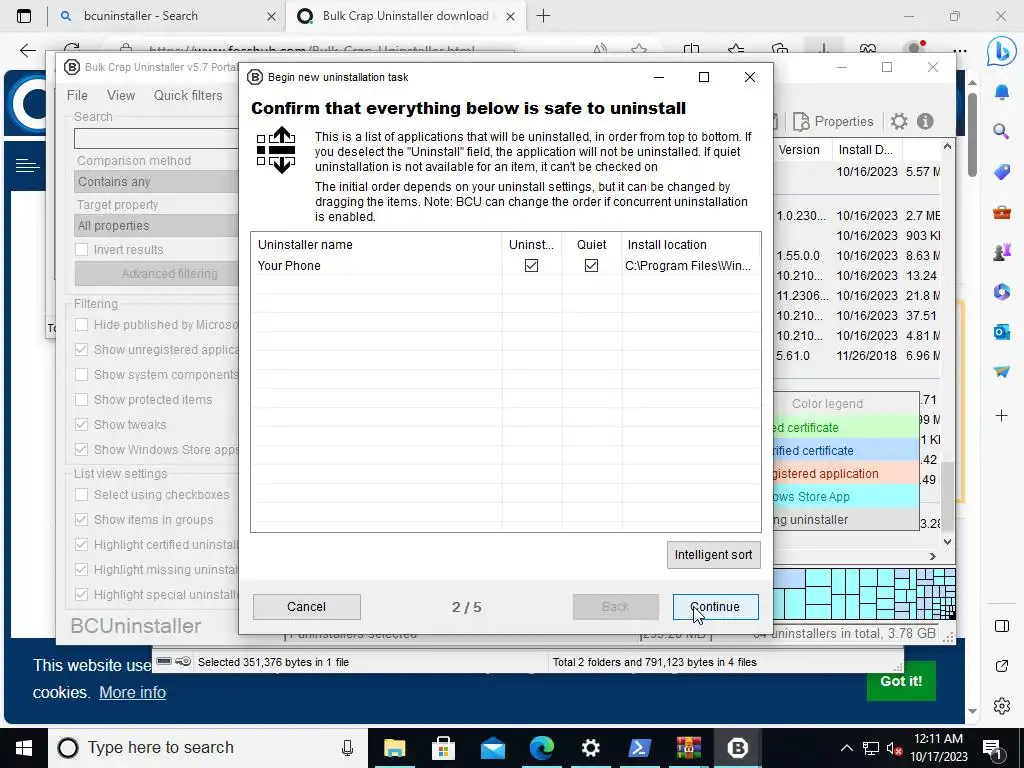Open the All properties target dropdown

[157, 225]
